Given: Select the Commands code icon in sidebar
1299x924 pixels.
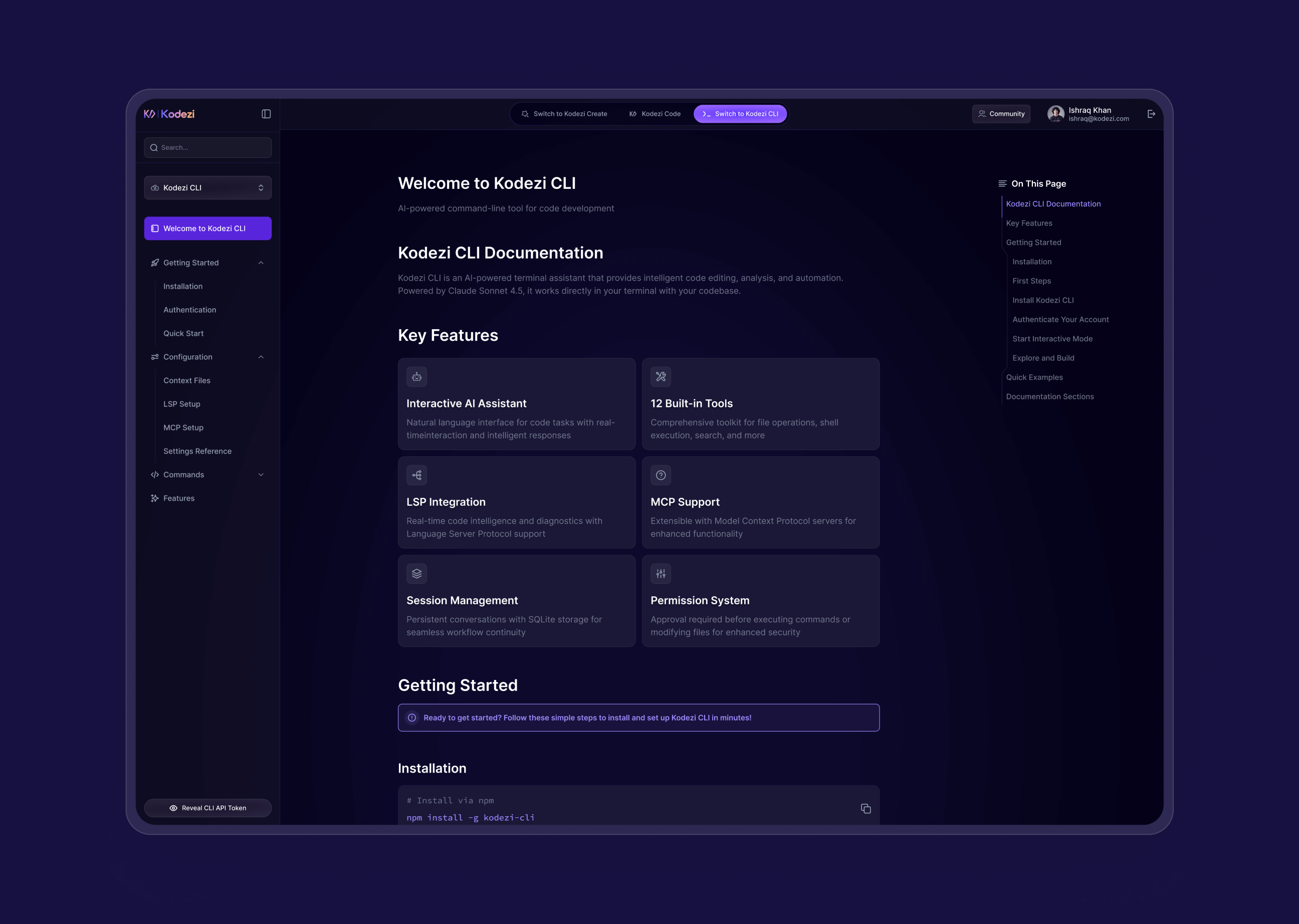Looking at the screenshot, I should point(154,474).
